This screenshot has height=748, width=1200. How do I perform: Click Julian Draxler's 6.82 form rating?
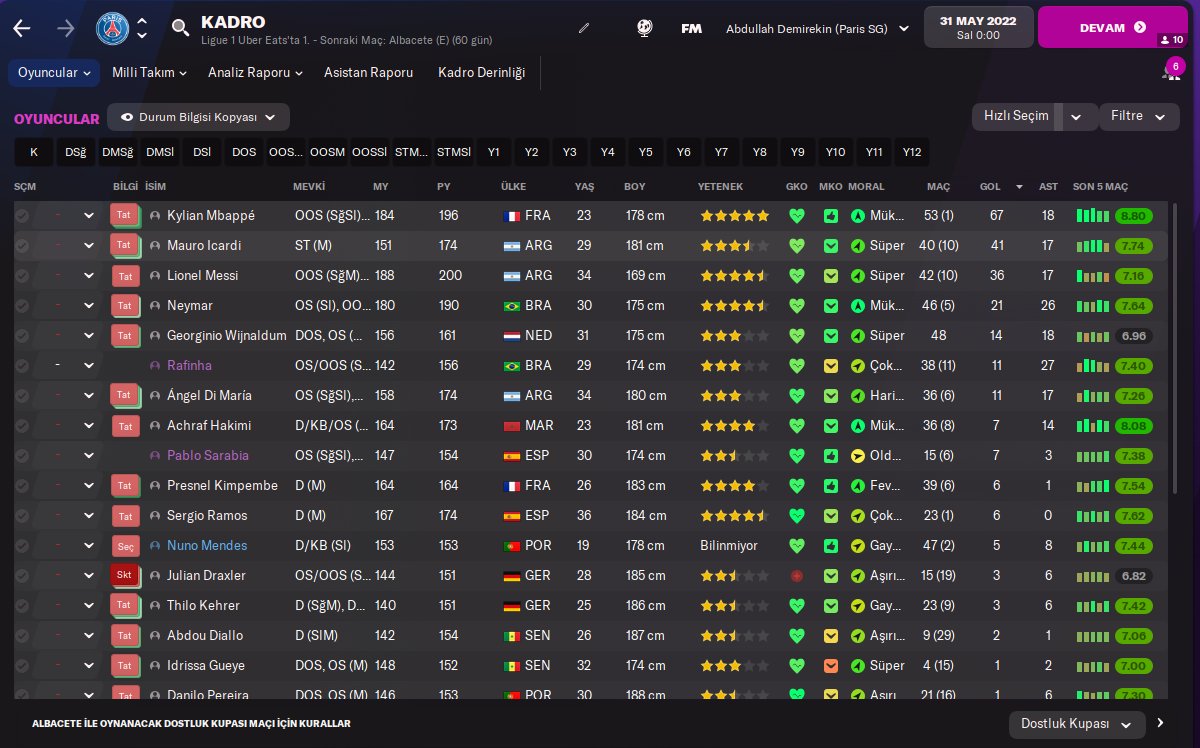(1134, 576)
